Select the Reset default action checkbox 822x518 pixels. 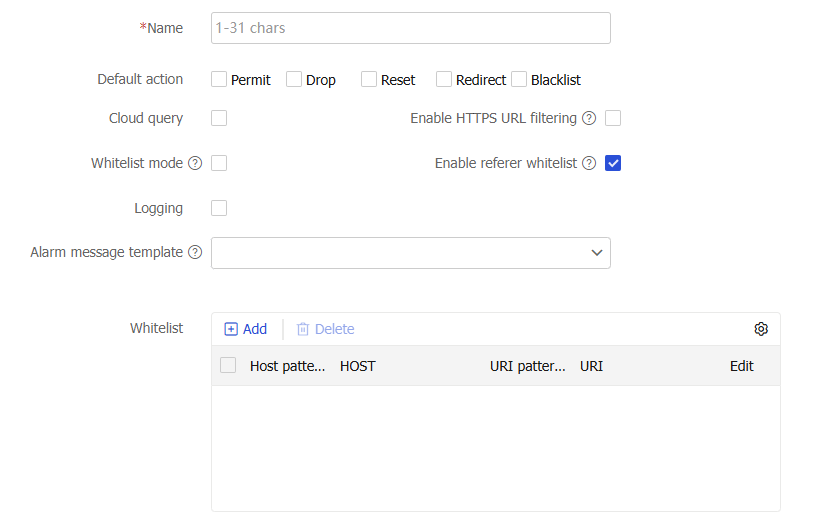click(369, 79)
